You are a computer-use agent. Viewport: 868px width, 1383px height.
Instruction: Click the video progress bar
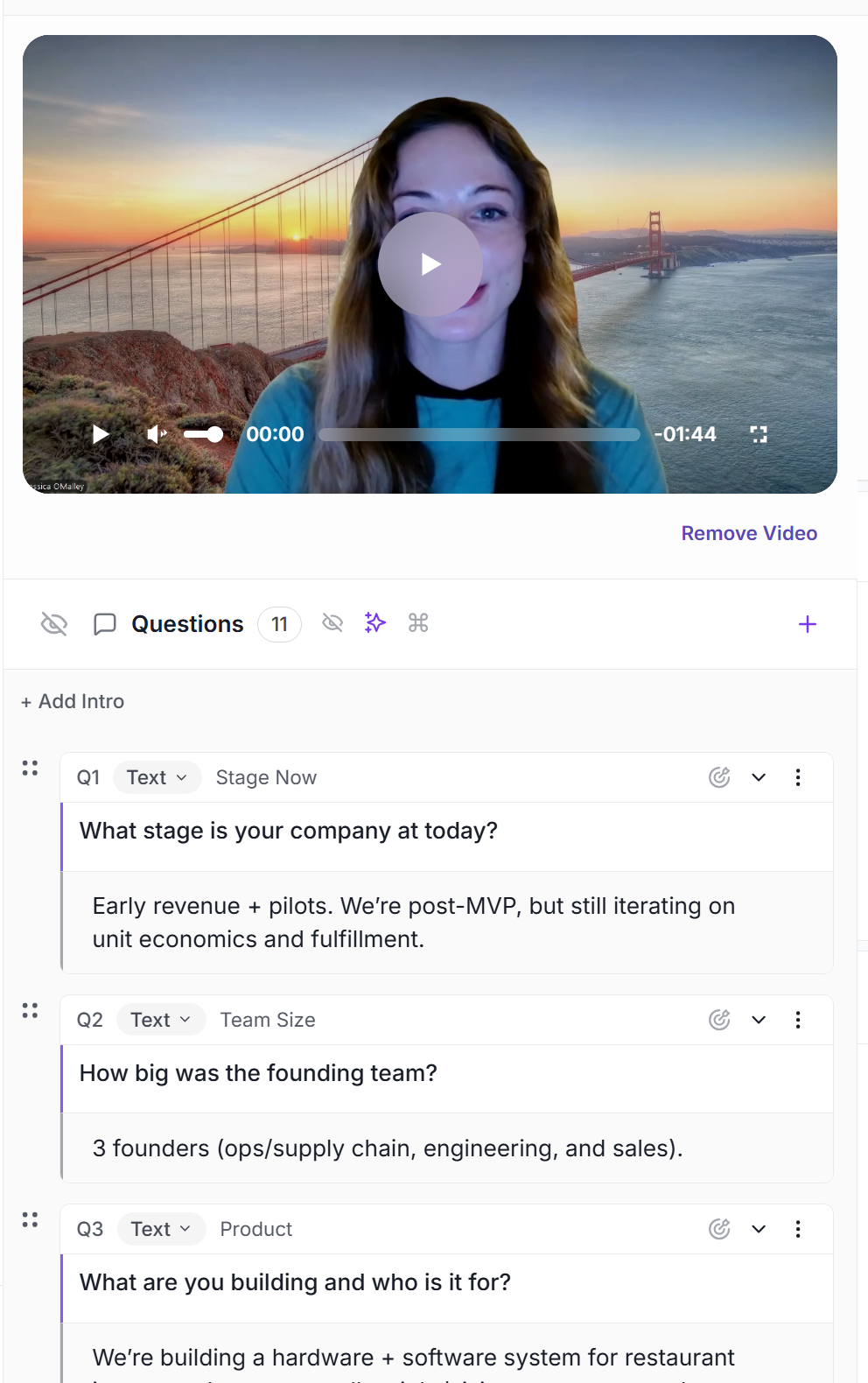click(479, 434)
